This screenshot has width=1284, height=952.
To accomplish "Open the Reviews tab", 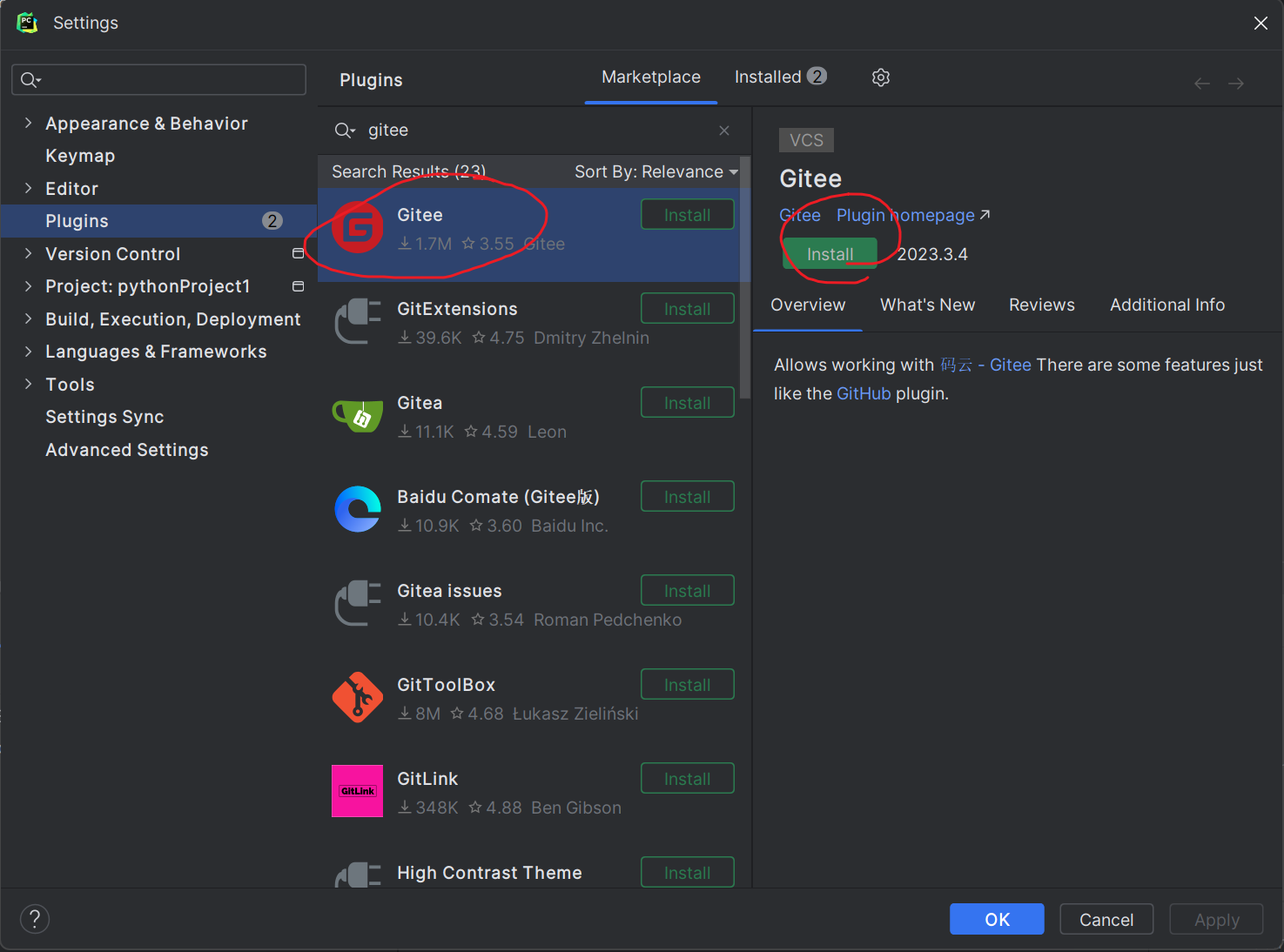I will (x=1041, y=305).
